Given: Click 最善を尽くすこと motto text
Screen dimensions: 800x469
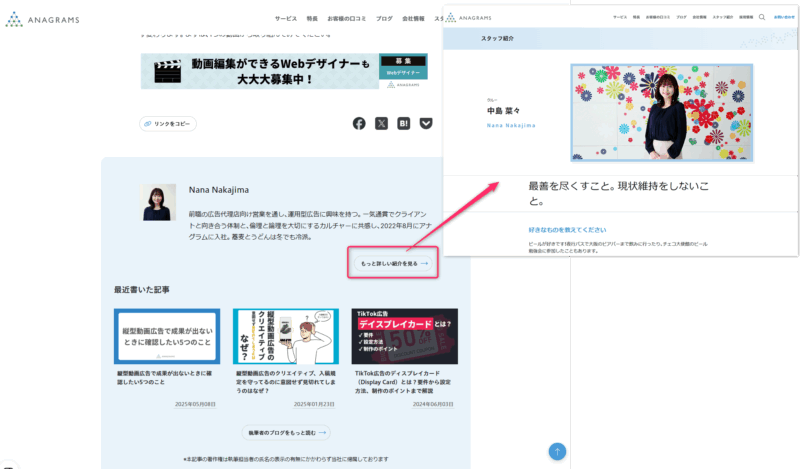Looking at the screenshot, I should (x=618, y=193).
